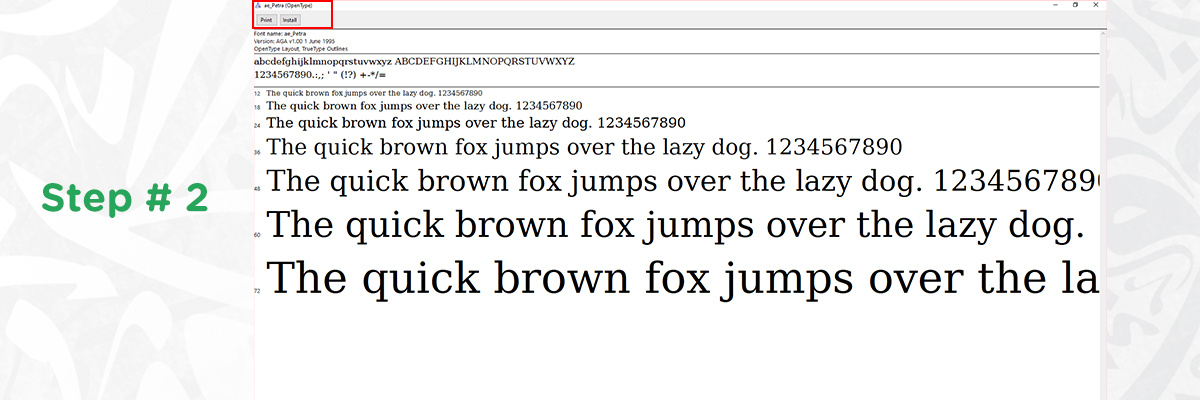Click the green 'Step # 2' heading
This screenshot has width=1200, height=400.
click(x=125, y=199)
